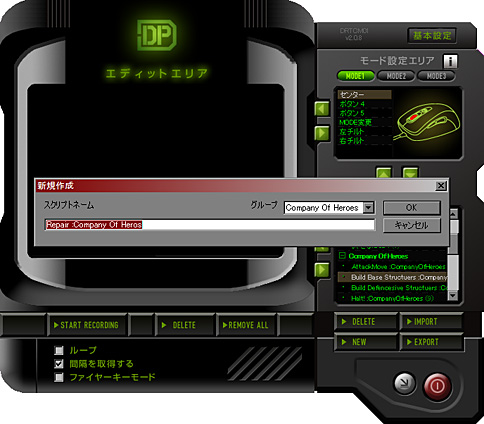
Task: Click the green right arrow beside script list
Action: pyautogui.click(x=322, y=269)
